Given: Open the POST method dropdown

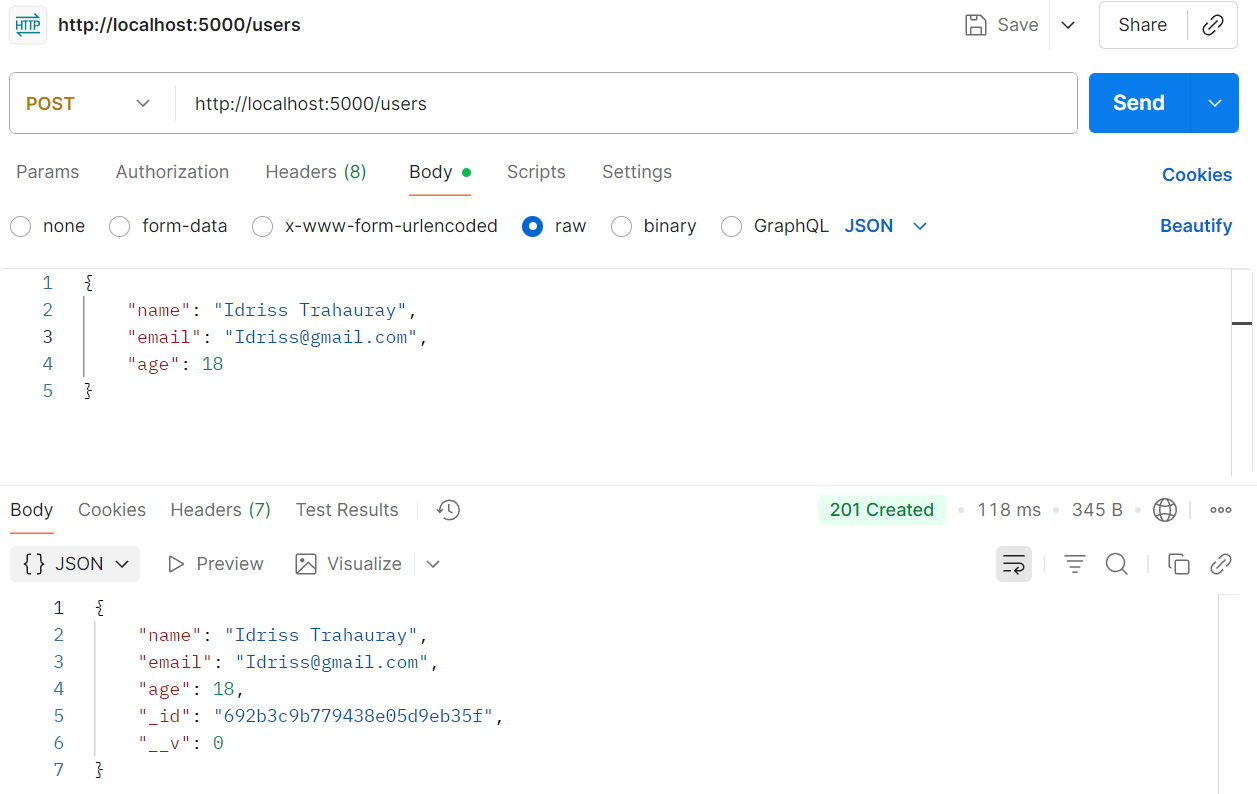Looking at the screenshot, I should point(90,103).
